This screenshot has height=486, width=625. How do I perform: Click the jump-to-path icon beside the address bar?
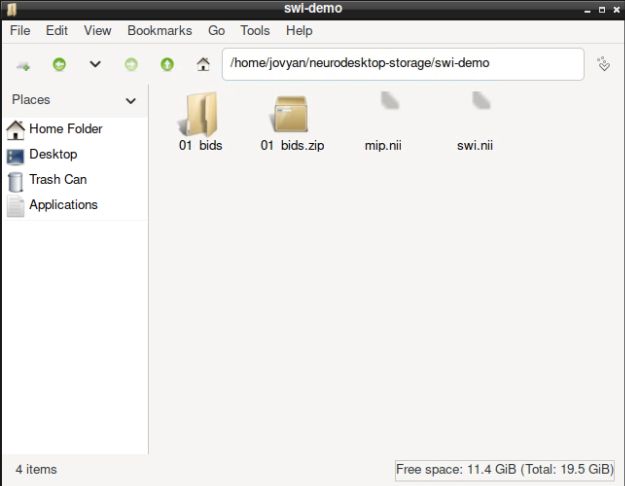click(x=603, y=64)
